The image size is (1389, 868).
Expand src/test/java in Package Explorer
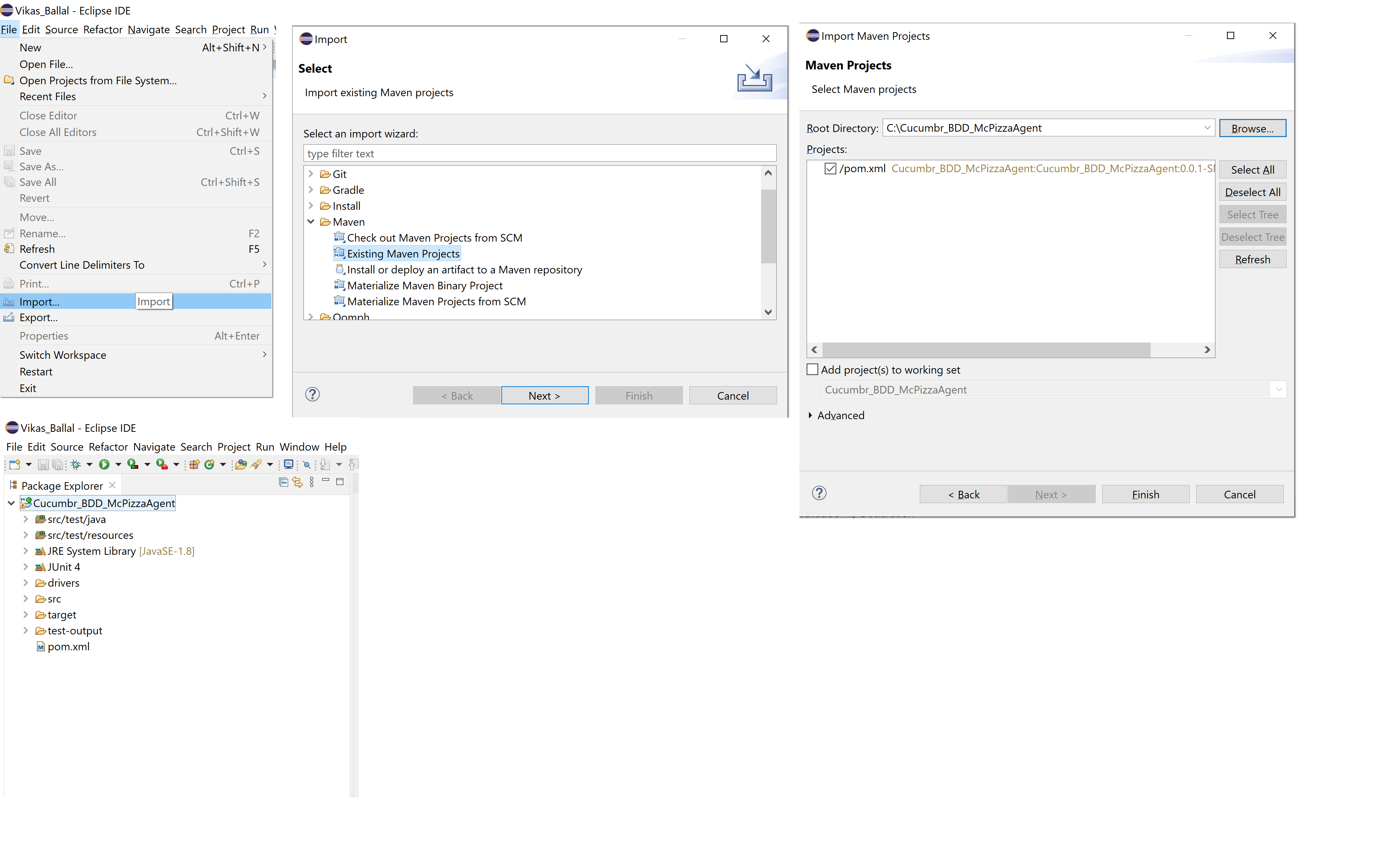coord(25,519)
